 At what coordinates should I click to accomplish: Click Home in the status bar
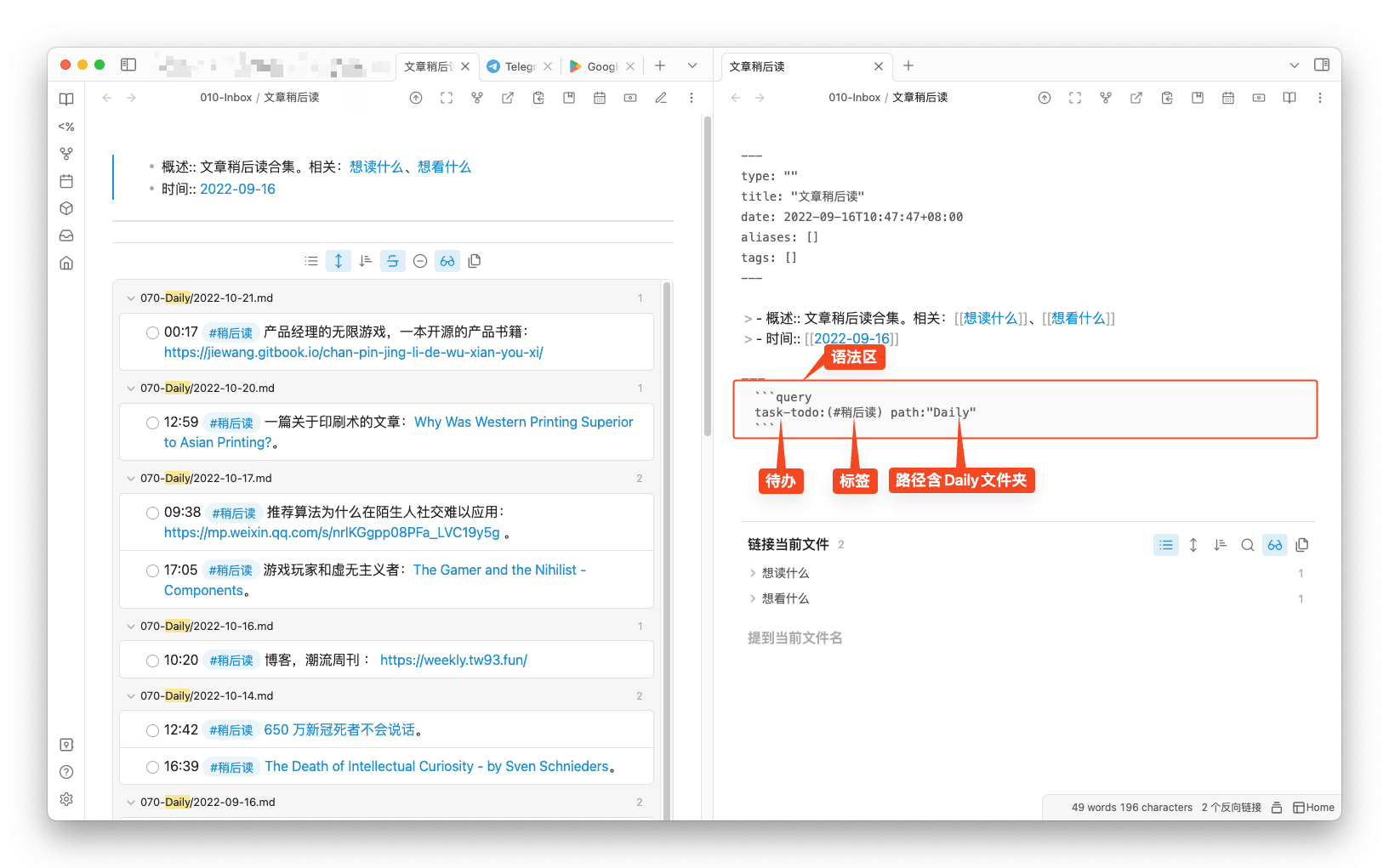coord(1314,808)
